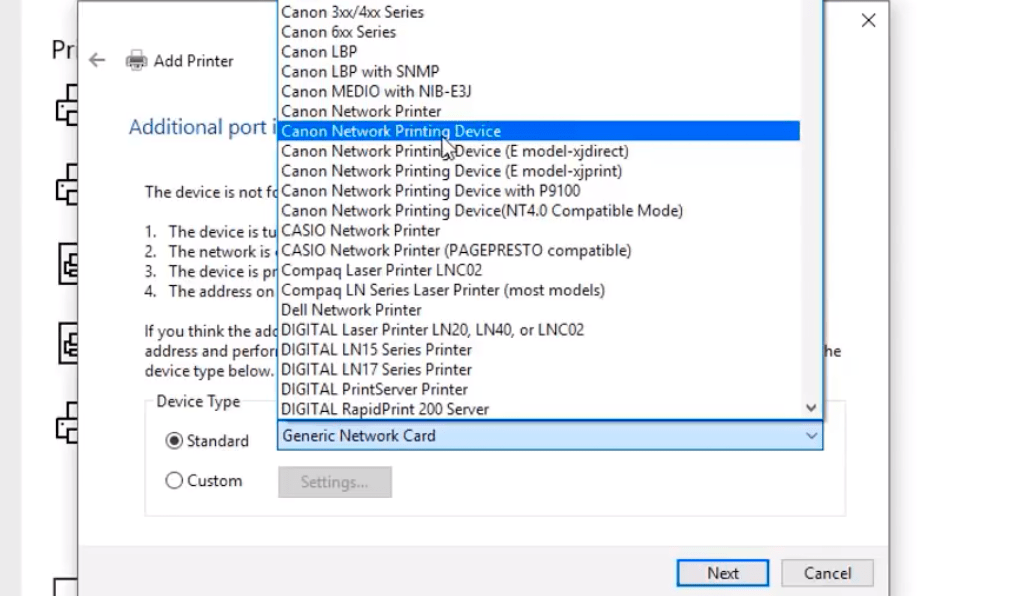Select Canon MEDIO with NIB-E3J

539,92
